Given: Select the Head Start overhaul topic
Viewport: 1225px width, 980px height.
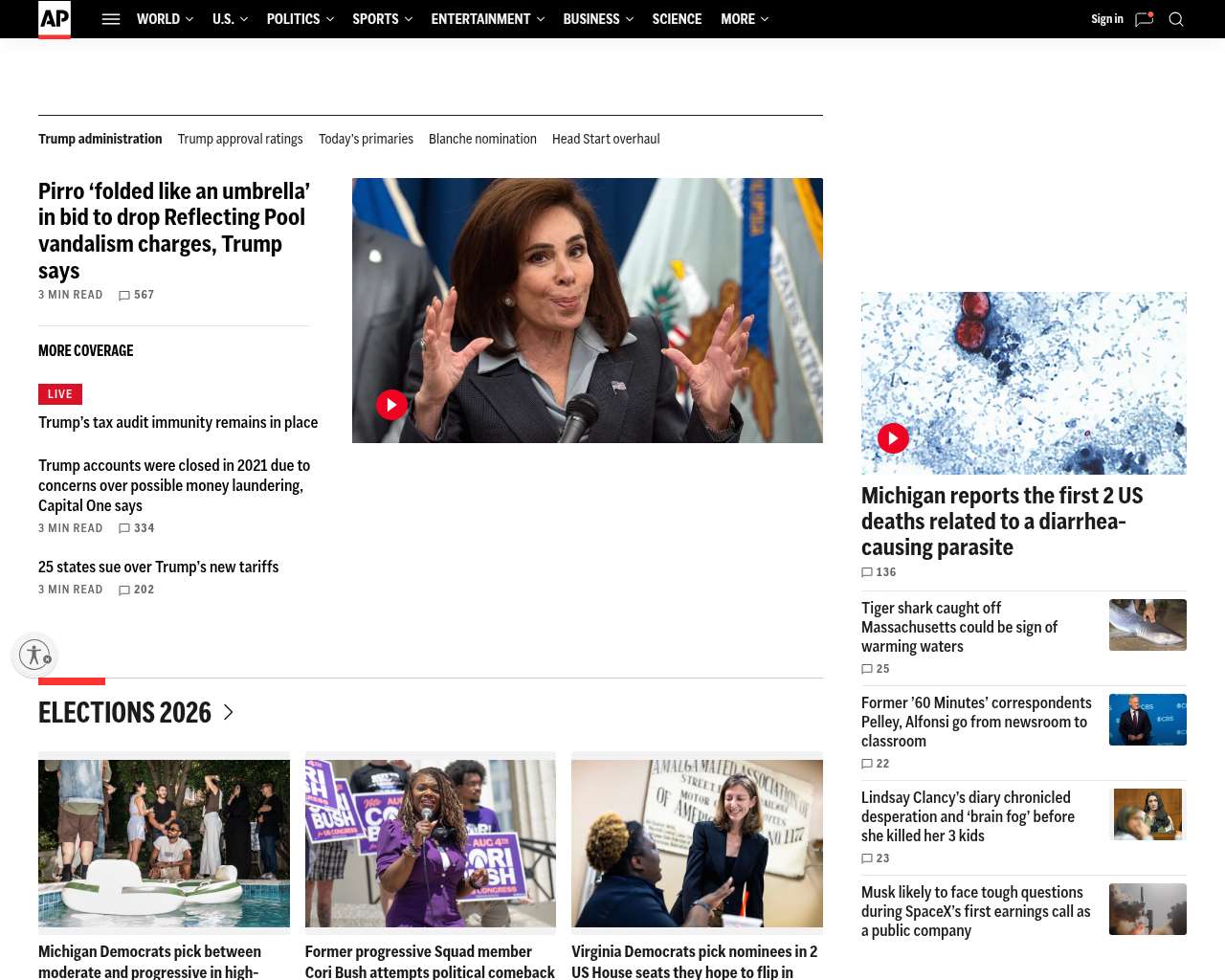Looking at the screenshot, I should [x=606, y=139].
